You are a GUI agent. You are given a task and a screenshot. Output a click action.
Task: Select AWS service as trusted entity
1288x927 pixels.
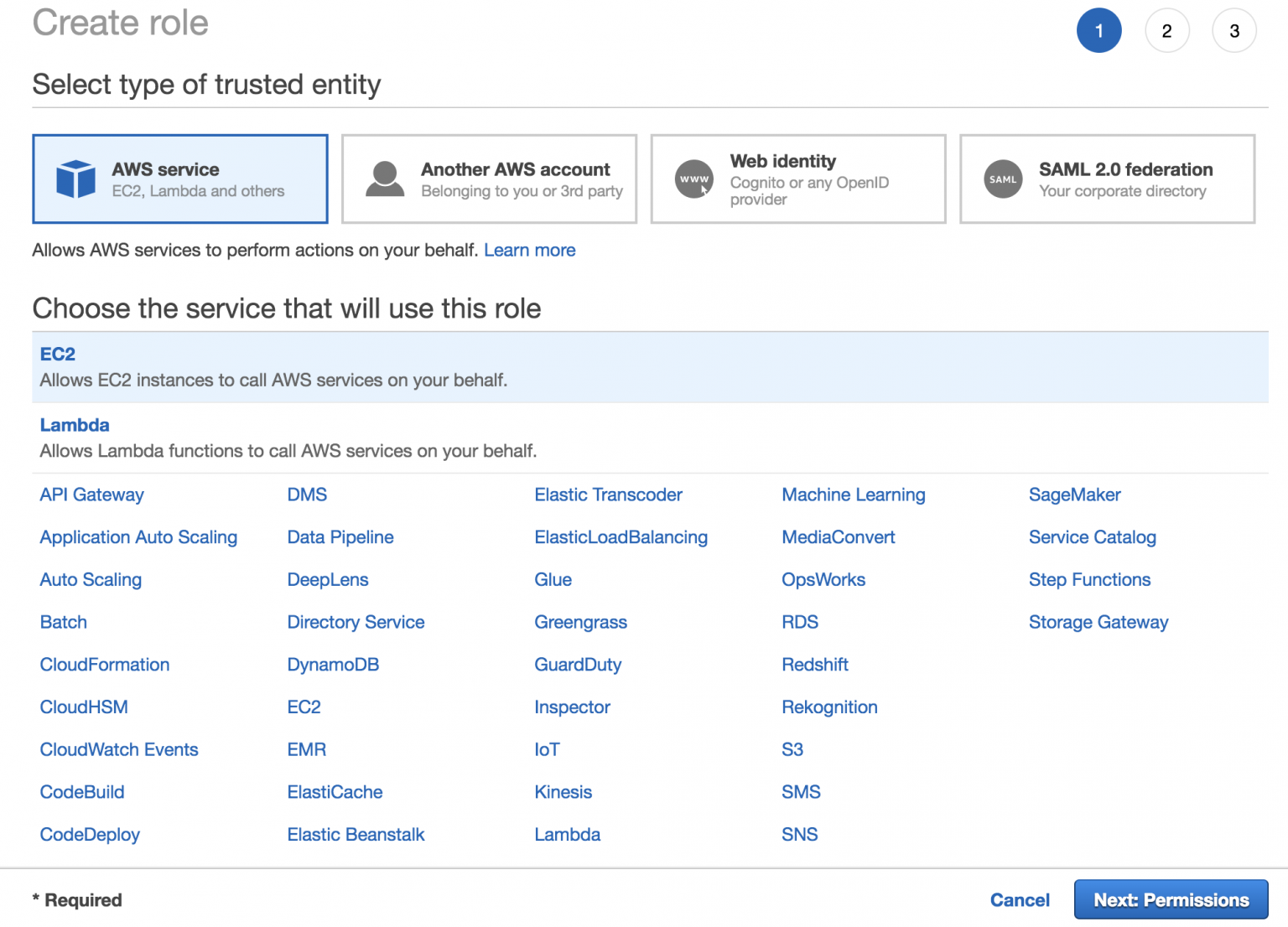point(179,179)
